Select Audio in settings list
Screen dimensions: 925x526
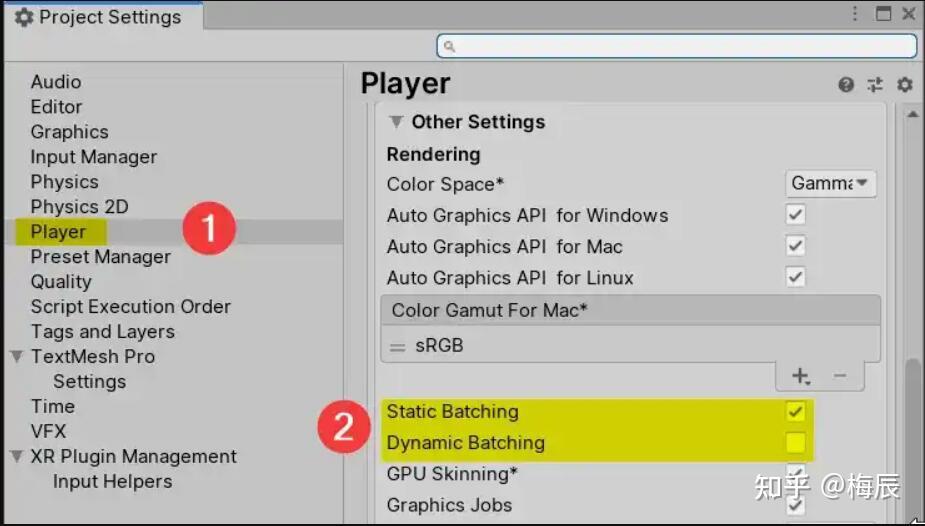tap(56, 82)
